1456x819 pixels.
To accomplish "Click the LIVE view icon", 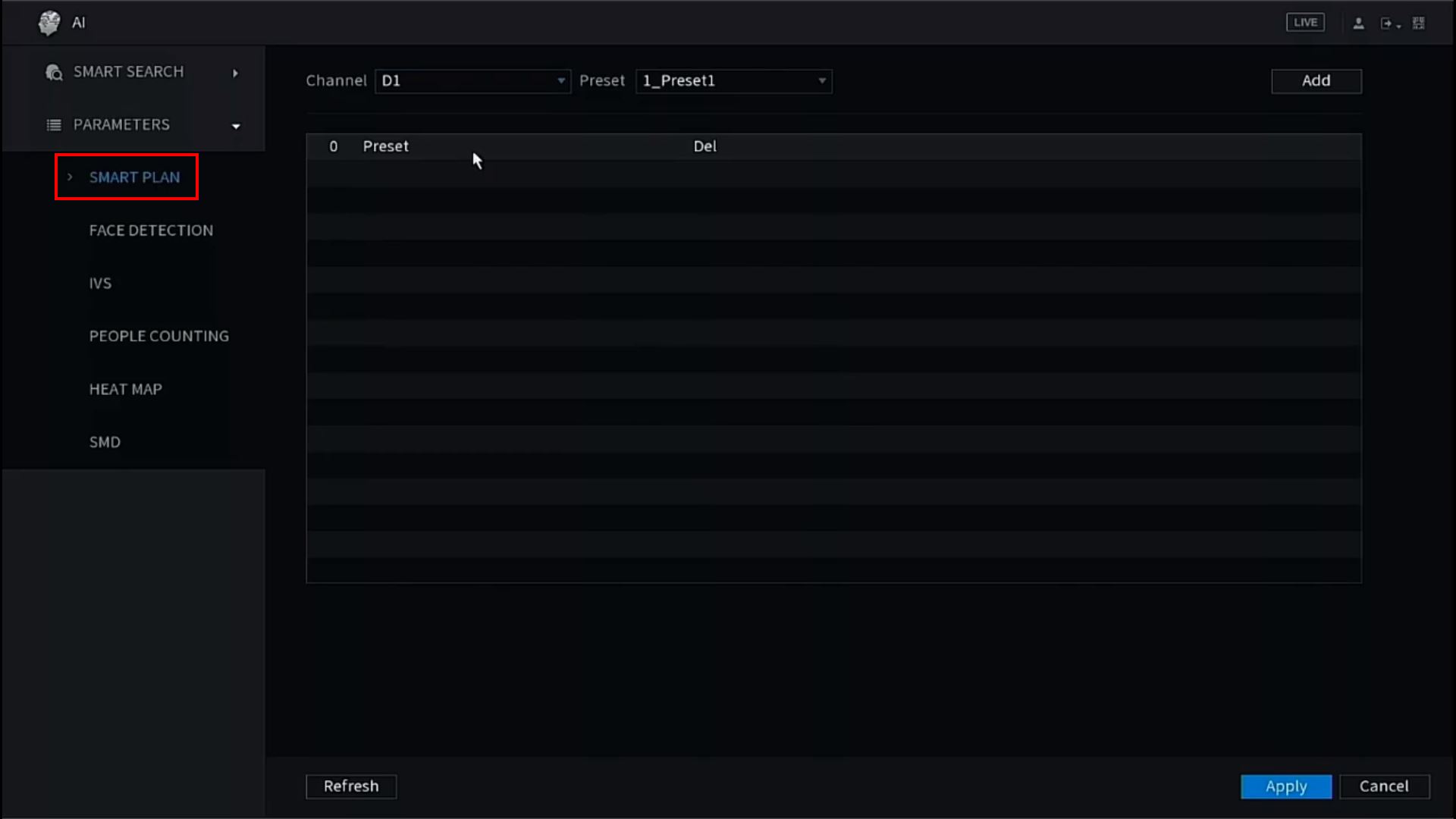I will (1305, 23).
